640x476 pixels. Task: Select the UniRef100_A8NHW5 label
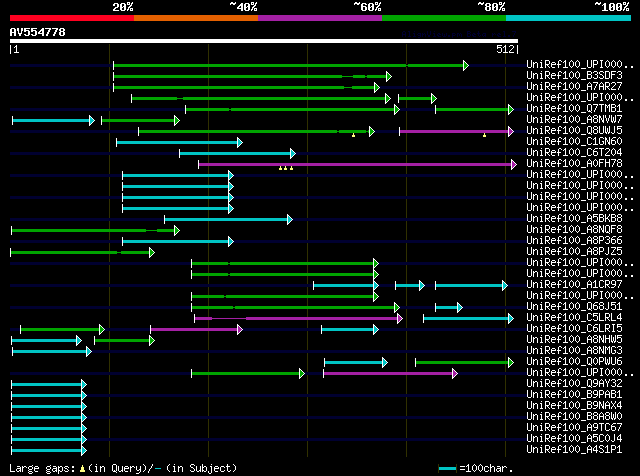pyautogui.click(x=574, y=340)
